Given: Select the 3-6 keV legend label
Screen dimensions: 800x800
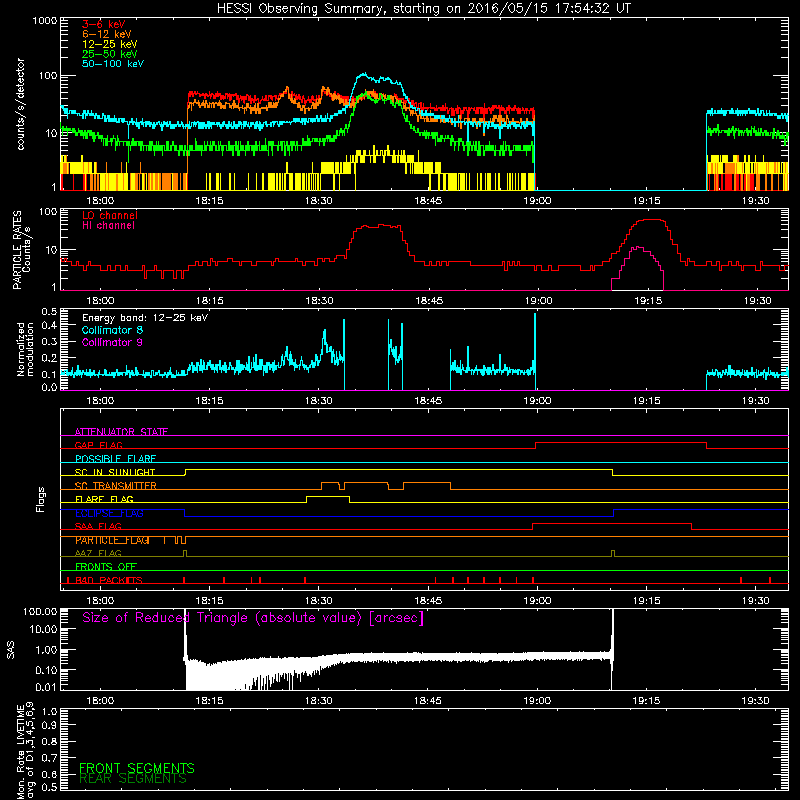Looking at the screenshot, I should [x=104, y=24].
